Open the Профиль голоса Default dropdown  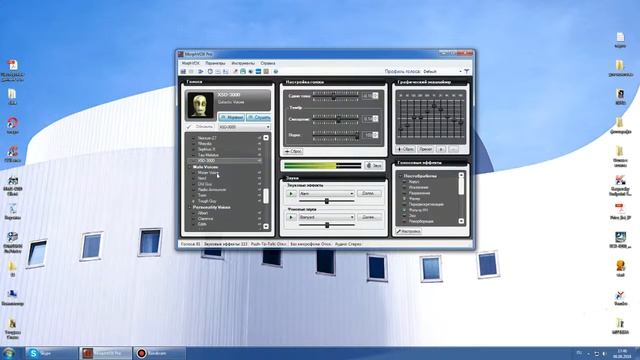[442, 71]
